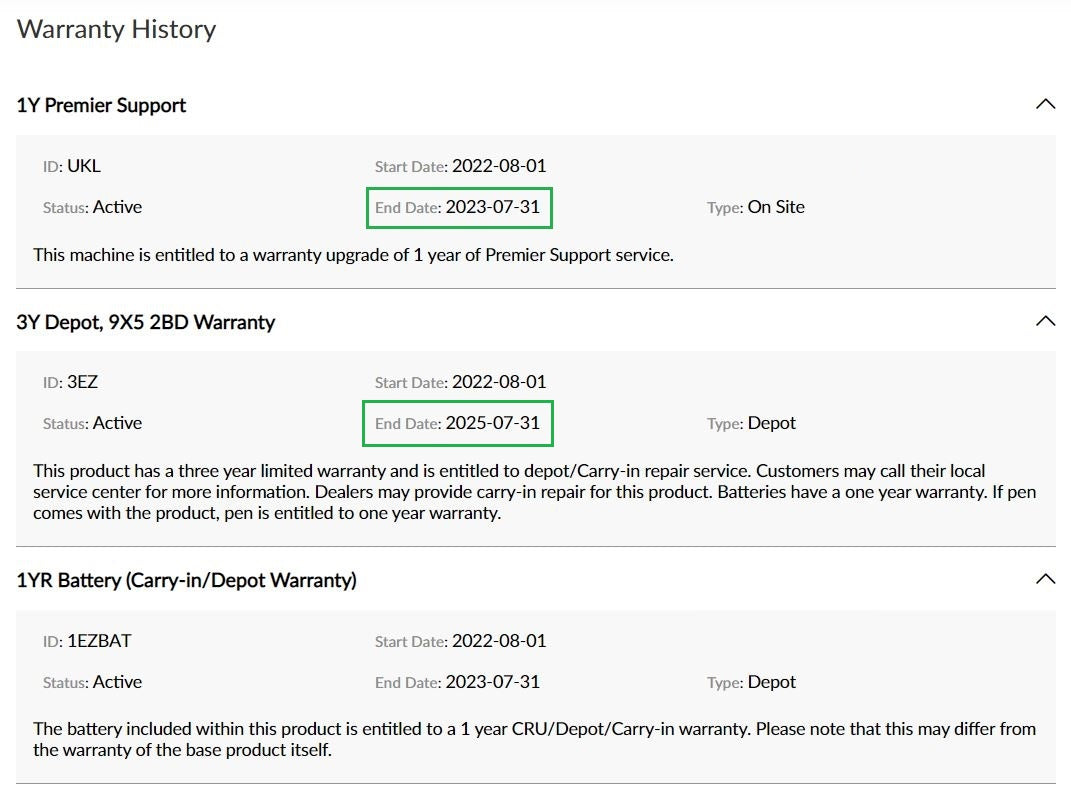Click the Depot type under 3Y Depot warranty
This screenshot has width=1071, height=793.
pos(772,423)
